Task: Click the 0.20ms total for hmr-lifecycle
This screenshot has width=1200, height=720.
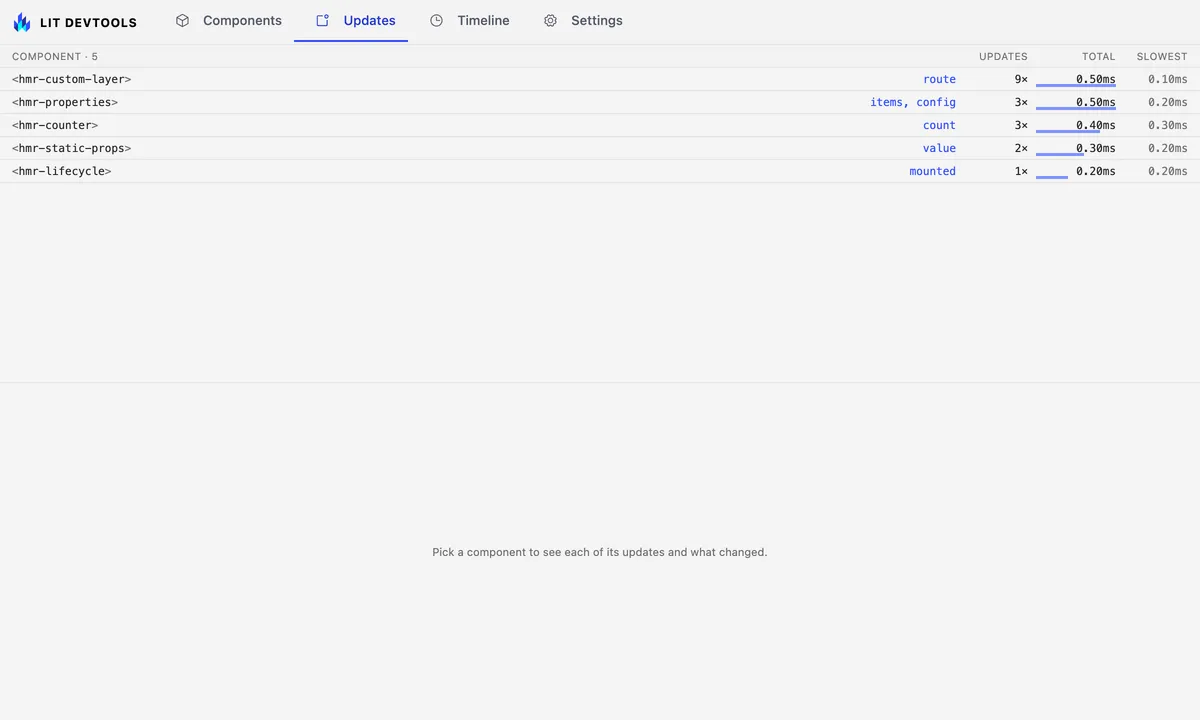Action: (x=1096, y=171)
